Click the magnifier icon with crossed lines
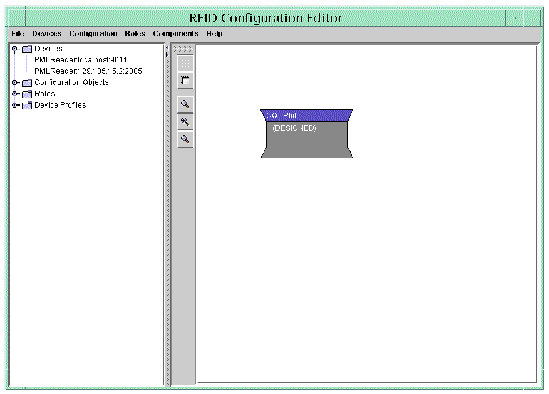Image resolution: width=549 pixels, height=394 pixels. click(x=185, y=122)
